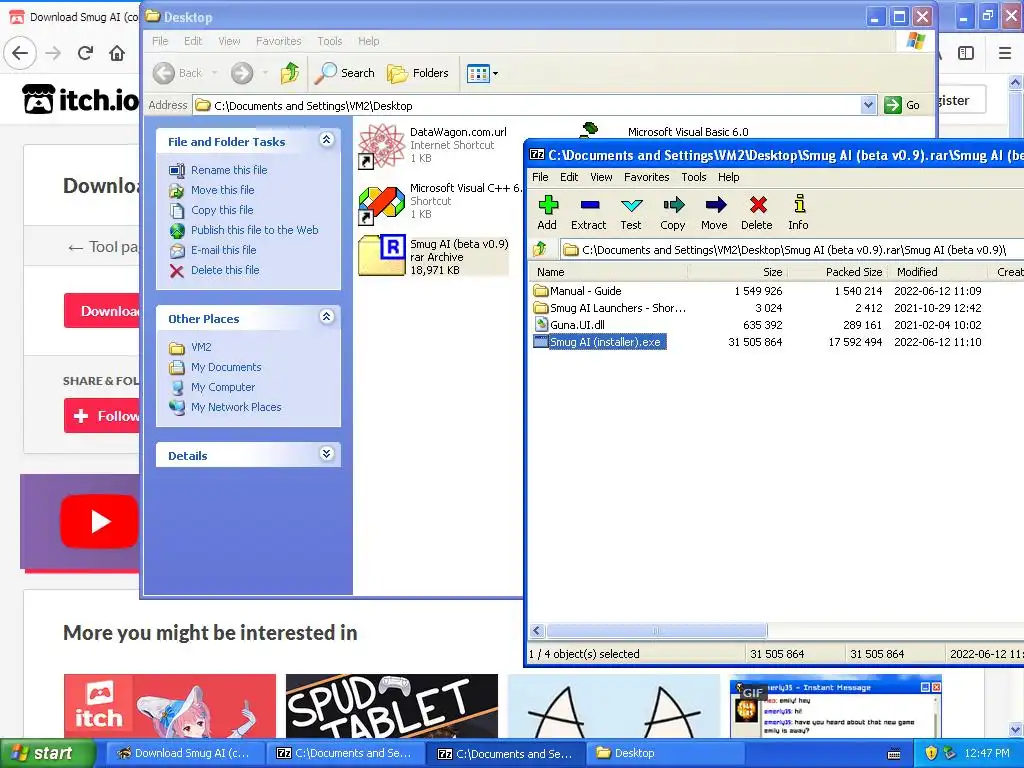Open the File menu in Desktop Explorer window
The image size is (1024, 768).
[160, 41]
